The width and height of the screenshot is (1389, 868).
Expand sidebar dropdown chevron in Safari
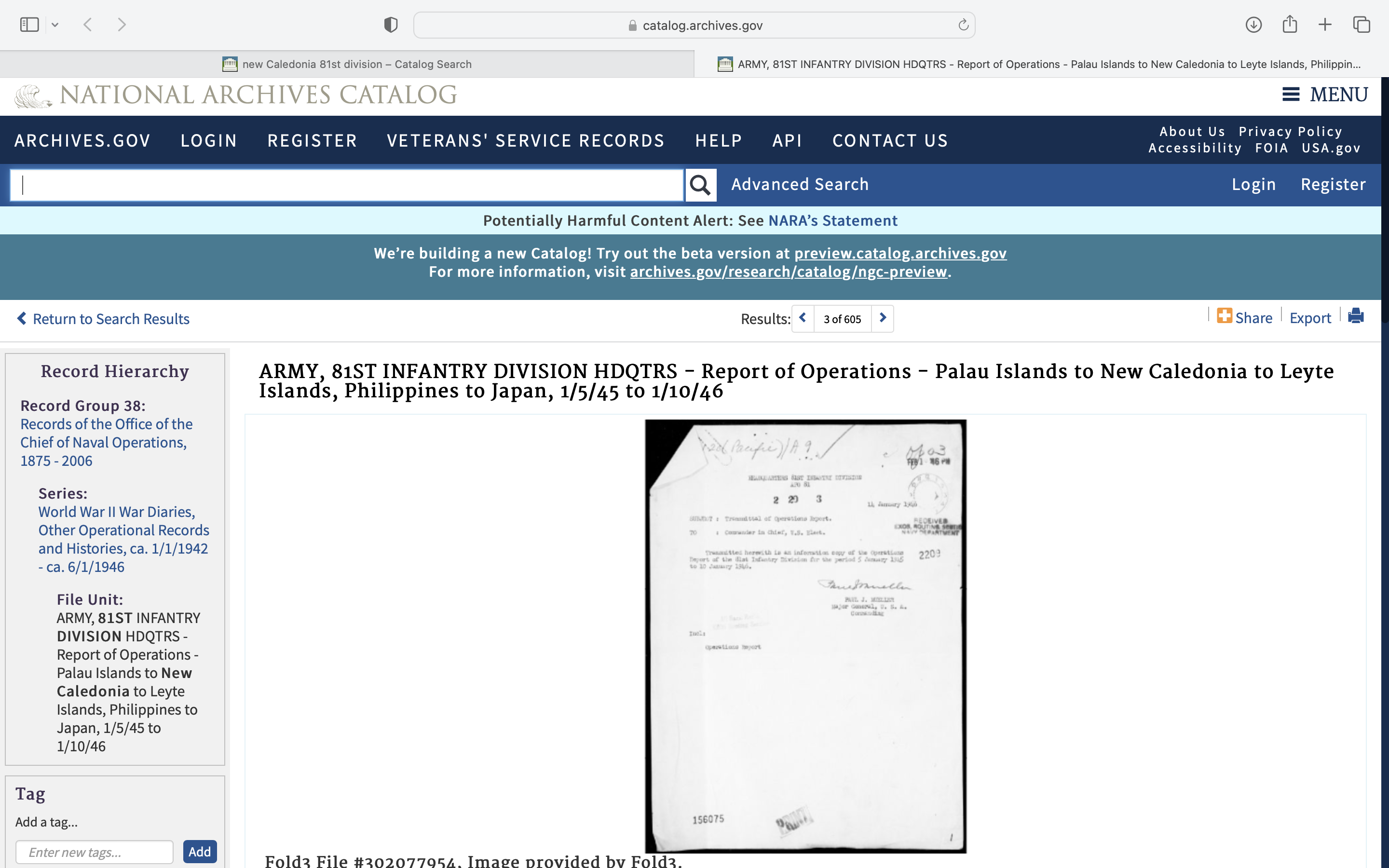coord(55,25)
